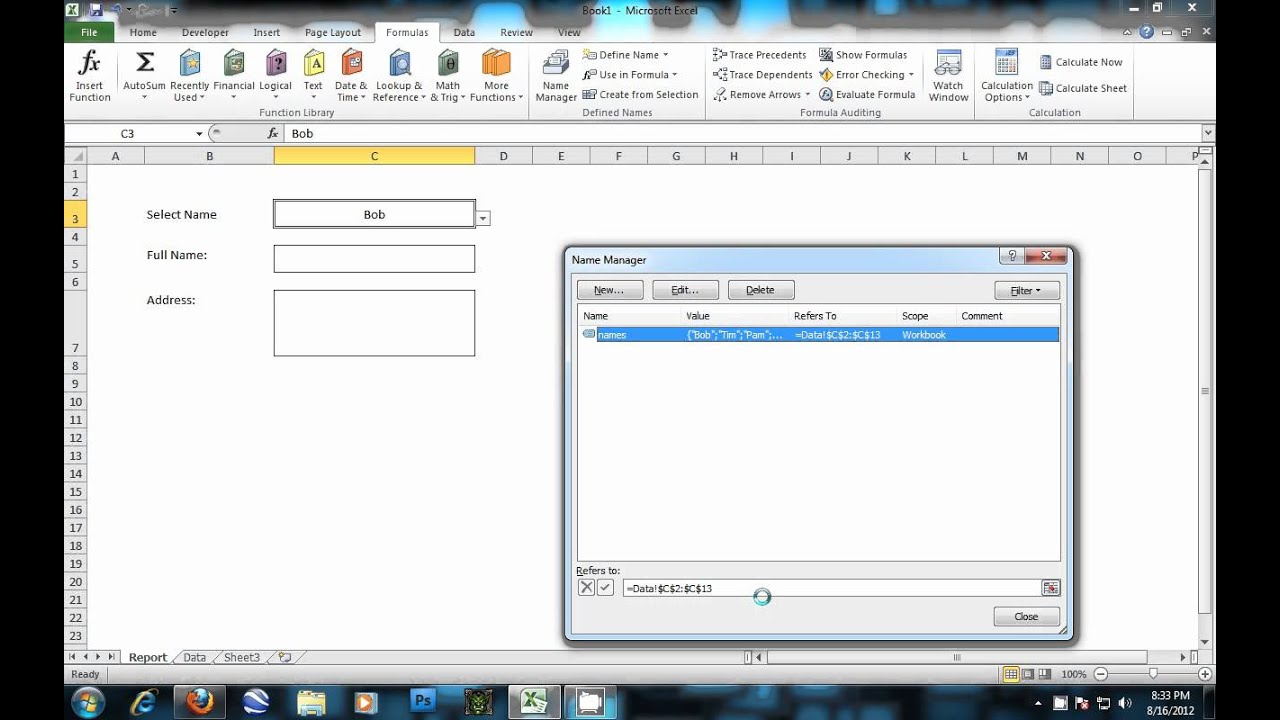This screenshot has width=1280, height=720.
Task: Click the zoom slider handle
Action: [1153, 674]
